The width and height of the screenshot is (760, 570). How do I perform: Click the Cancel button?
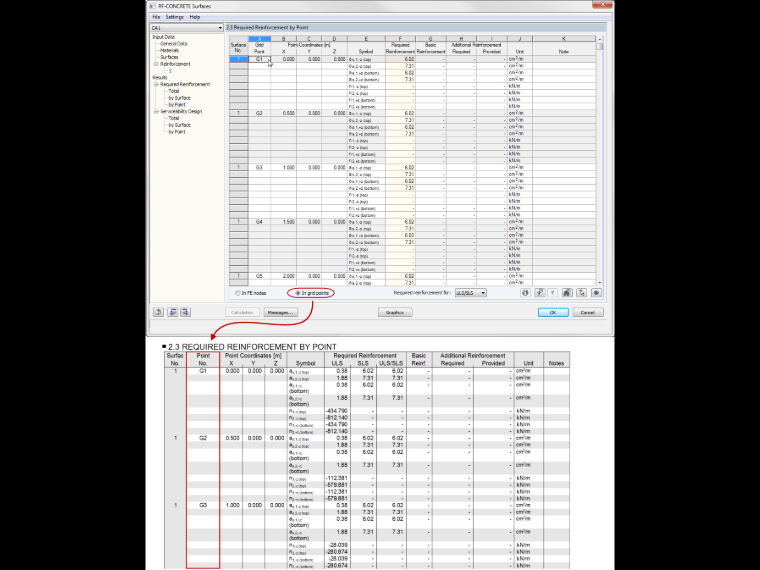(588, 312)
